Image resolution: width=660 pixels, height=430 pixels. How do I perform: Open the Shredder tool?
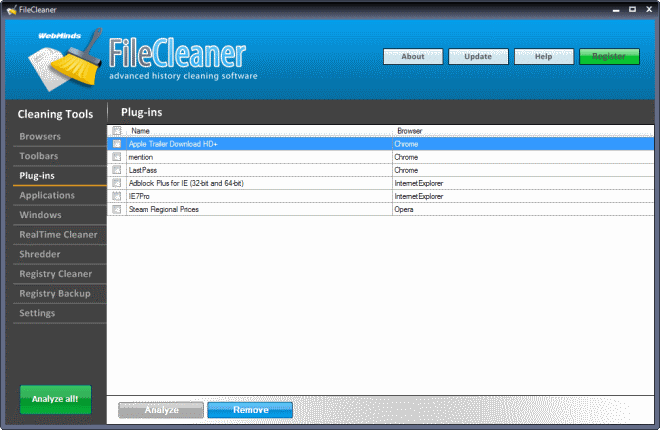[40, 254]
